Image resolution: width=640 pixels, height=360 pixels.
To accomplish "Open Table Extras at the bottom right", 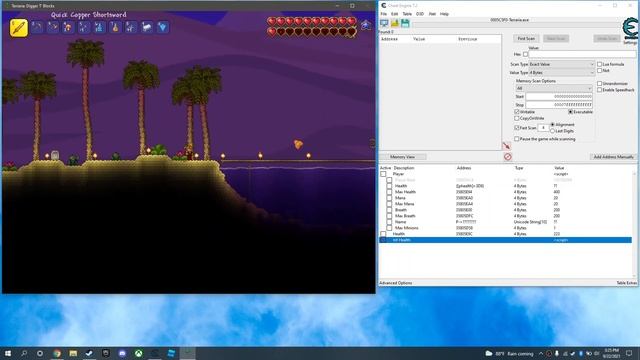I will (627, 283).
